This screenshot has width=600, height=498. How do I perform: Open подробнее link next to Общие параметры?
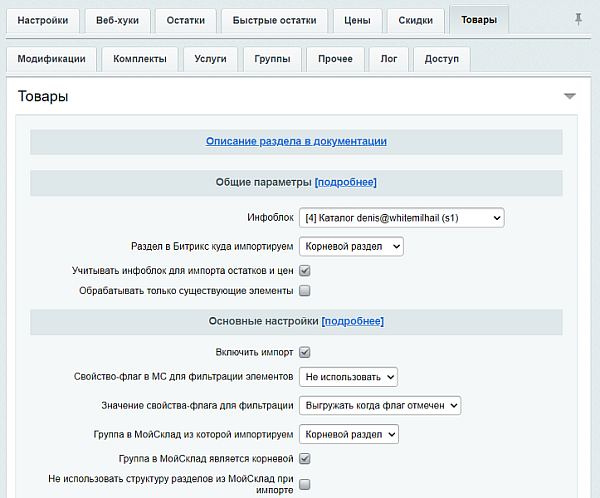coord(345,182)
